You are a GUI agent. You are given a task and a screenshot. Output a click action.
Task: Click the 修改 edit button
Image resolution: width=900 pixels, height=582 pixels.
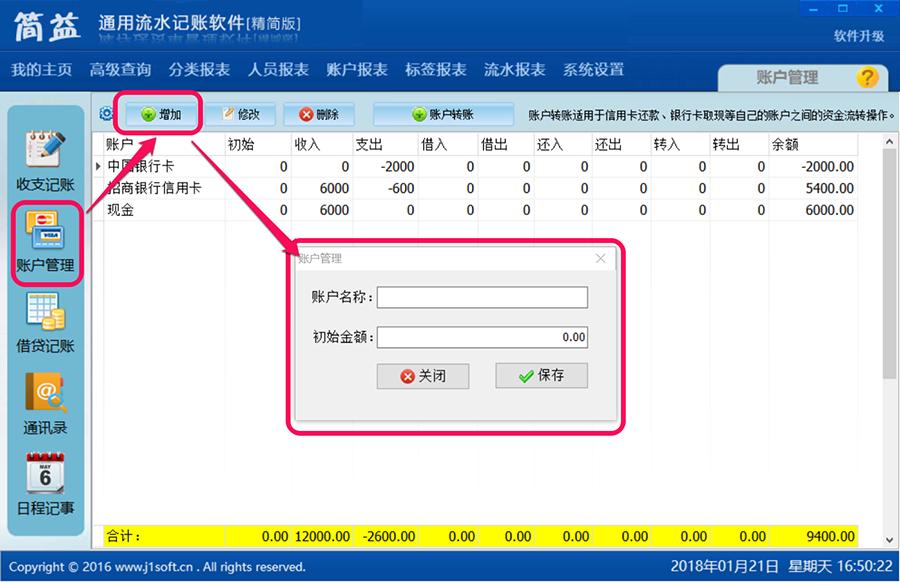(240, 114)
